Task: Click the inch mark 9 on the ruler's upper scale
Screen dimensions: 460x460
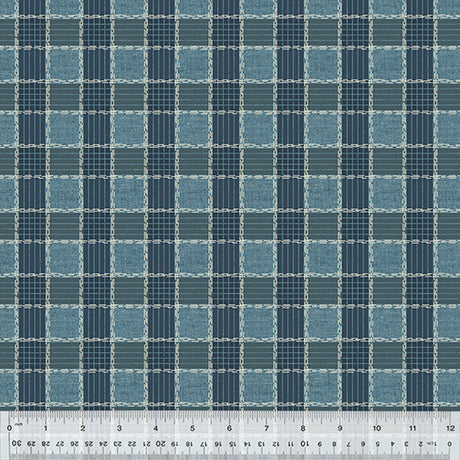Action: pyautogui.click(x=340, y=428)
